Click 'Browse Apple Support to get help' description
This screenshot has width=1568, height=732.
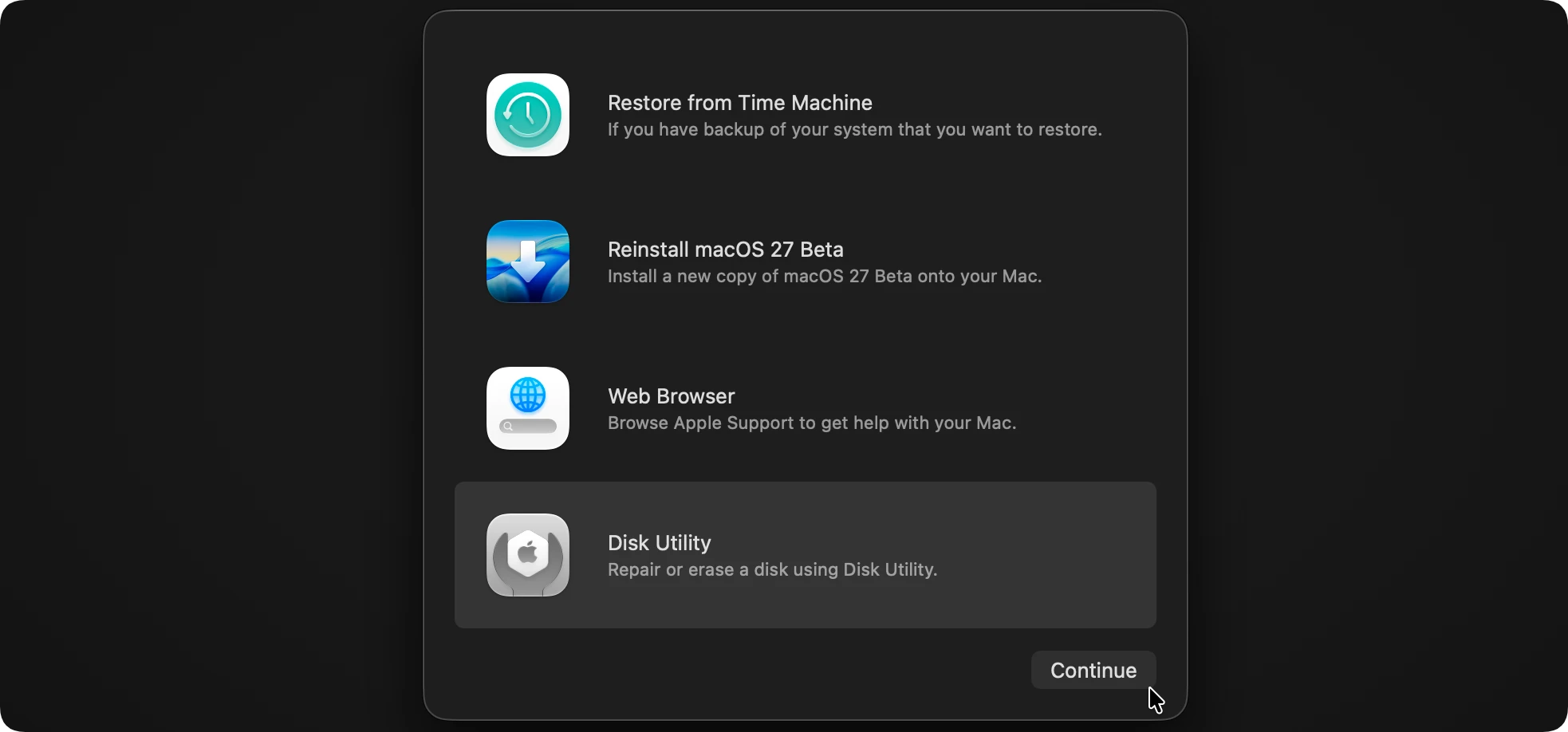click(x=812, y=423)
